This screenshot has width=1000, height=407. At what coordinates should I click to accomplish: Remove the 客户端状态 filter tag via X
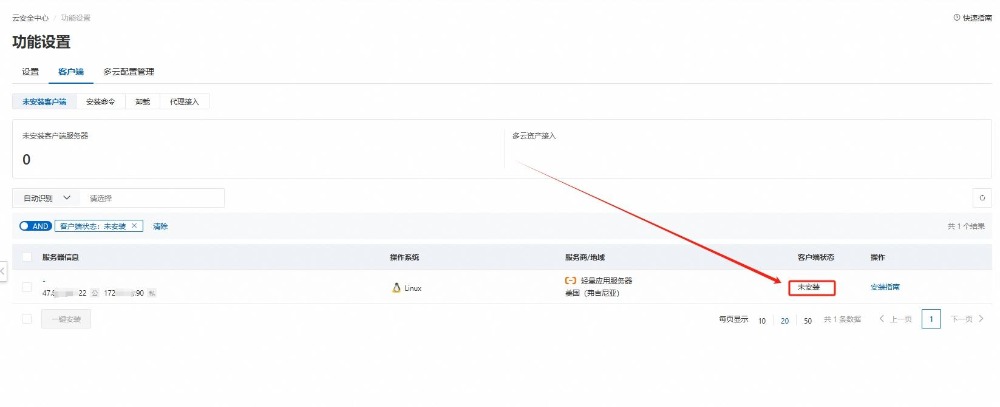pos(135,226)
